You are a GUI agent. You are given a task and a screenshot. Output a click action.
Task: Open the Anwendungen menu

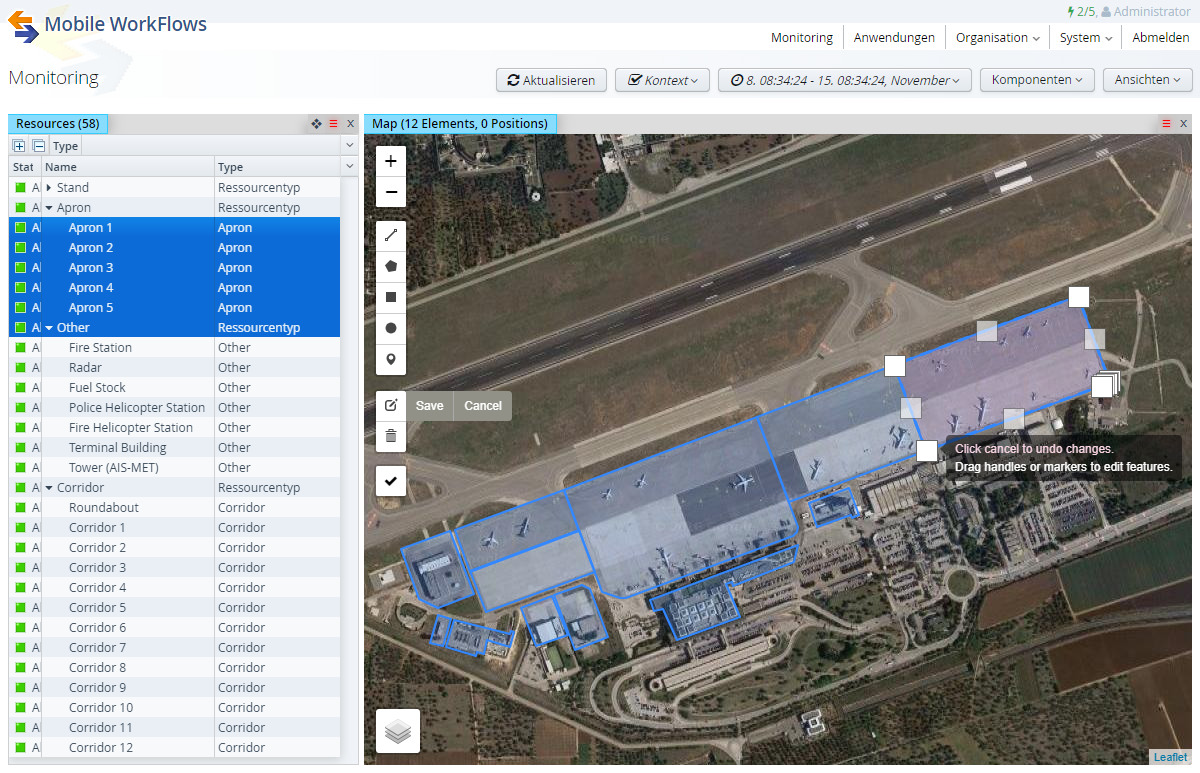pos(894,38)
